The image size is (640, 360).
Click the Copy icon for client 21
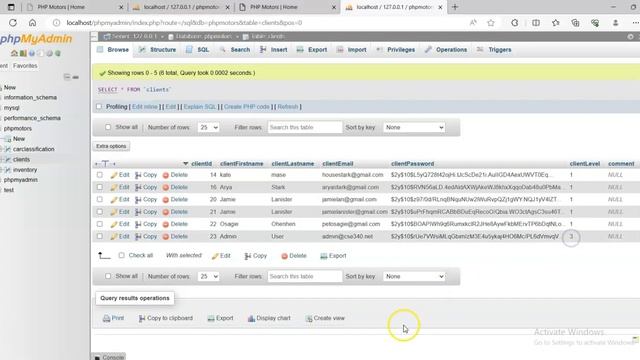pyautogui.click(x=138, y=212)
